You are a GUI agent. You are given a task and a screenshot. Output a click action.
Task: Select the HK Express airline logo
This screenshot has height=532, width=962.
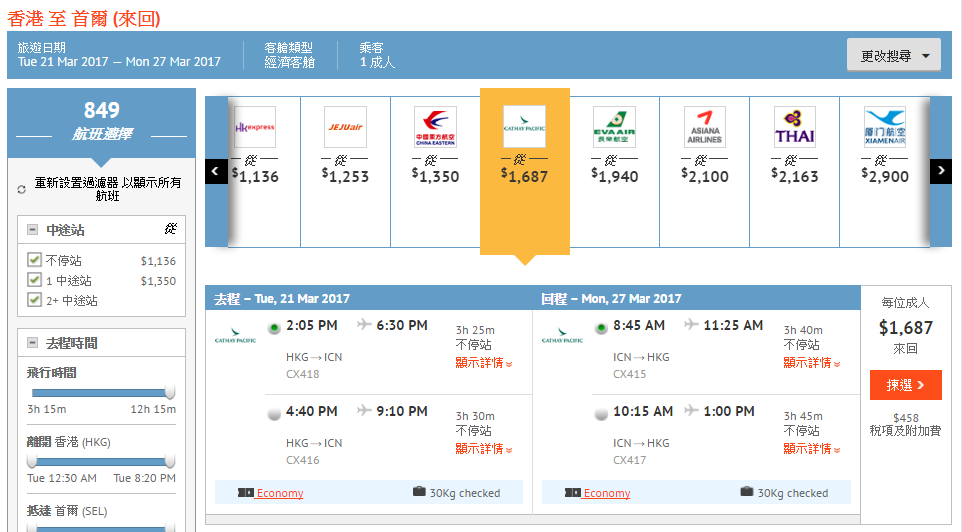(255, 127)
